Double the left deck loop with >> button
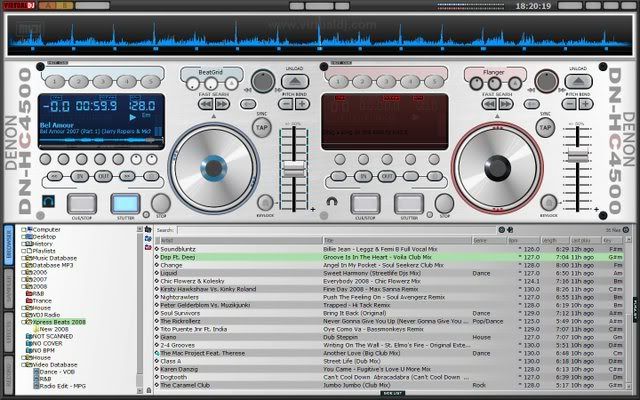640x400 pixels. (x=127, y=176)
